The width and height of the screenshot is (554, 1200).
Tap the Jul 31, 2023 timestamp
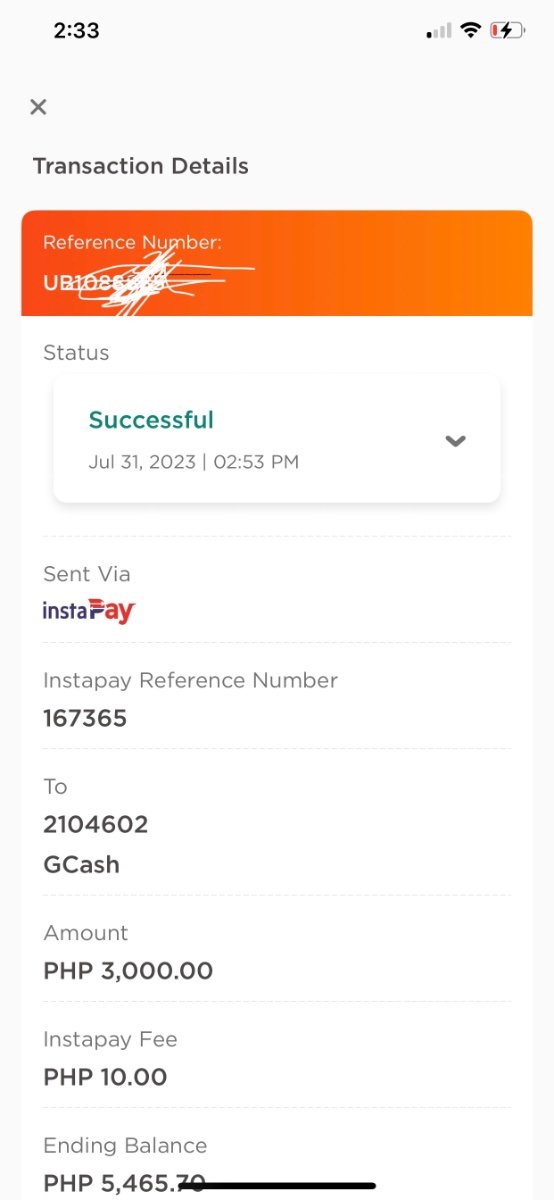(194, 462)
